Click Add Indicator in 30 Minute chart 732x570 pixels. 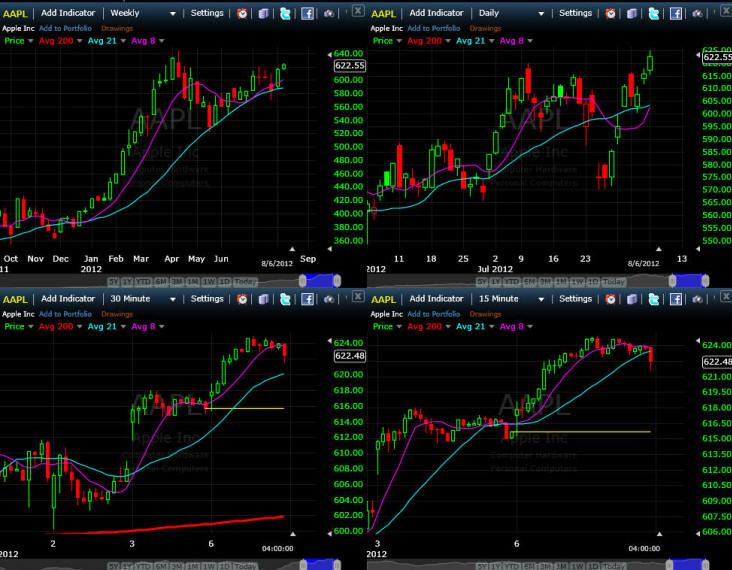[68, 299]
